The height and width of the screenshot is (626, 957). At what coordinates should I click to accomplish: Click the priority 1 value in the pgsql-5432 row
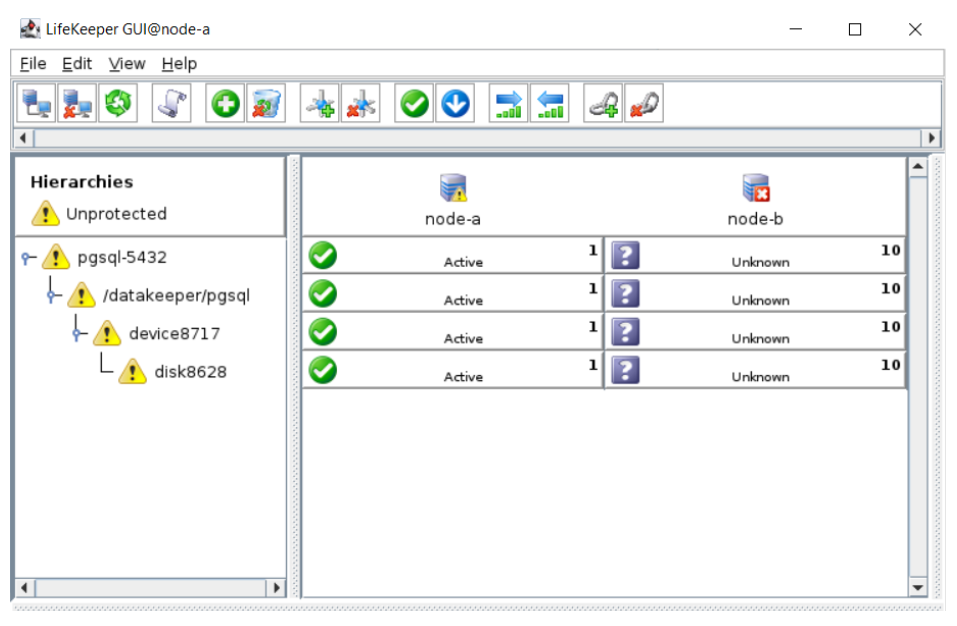(593, 250)
